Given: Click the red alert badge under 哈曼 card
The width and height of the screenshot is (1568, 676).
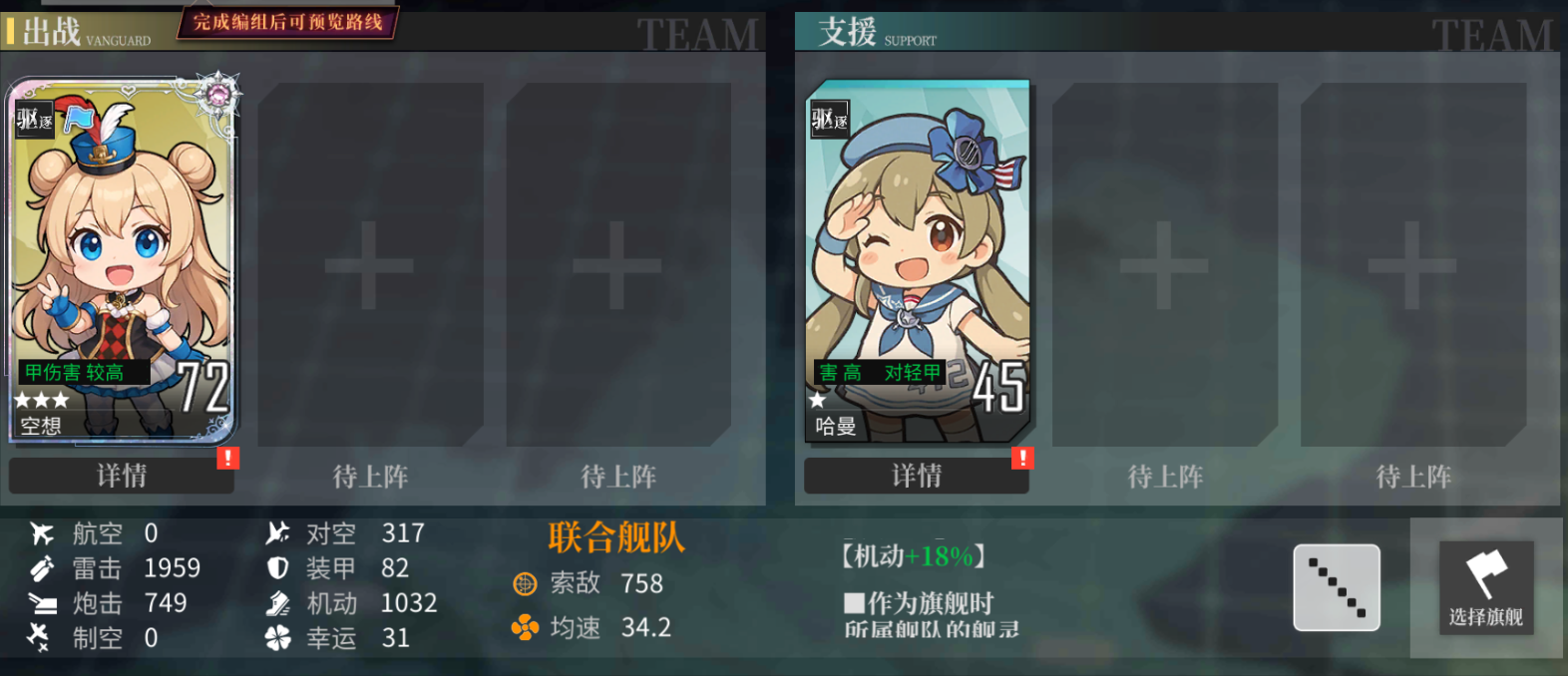Looking at the screenshot, I should coord(1022,458).
